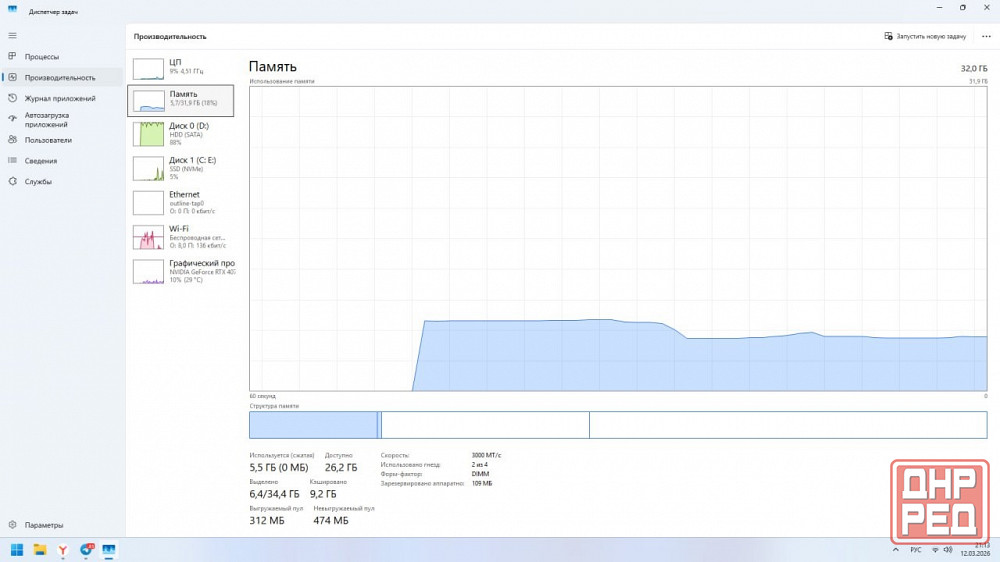Image resolution: width=1000 pixels, height=562 pixels.
Task: Click the Сведения details icon
Action: point(12,161)
